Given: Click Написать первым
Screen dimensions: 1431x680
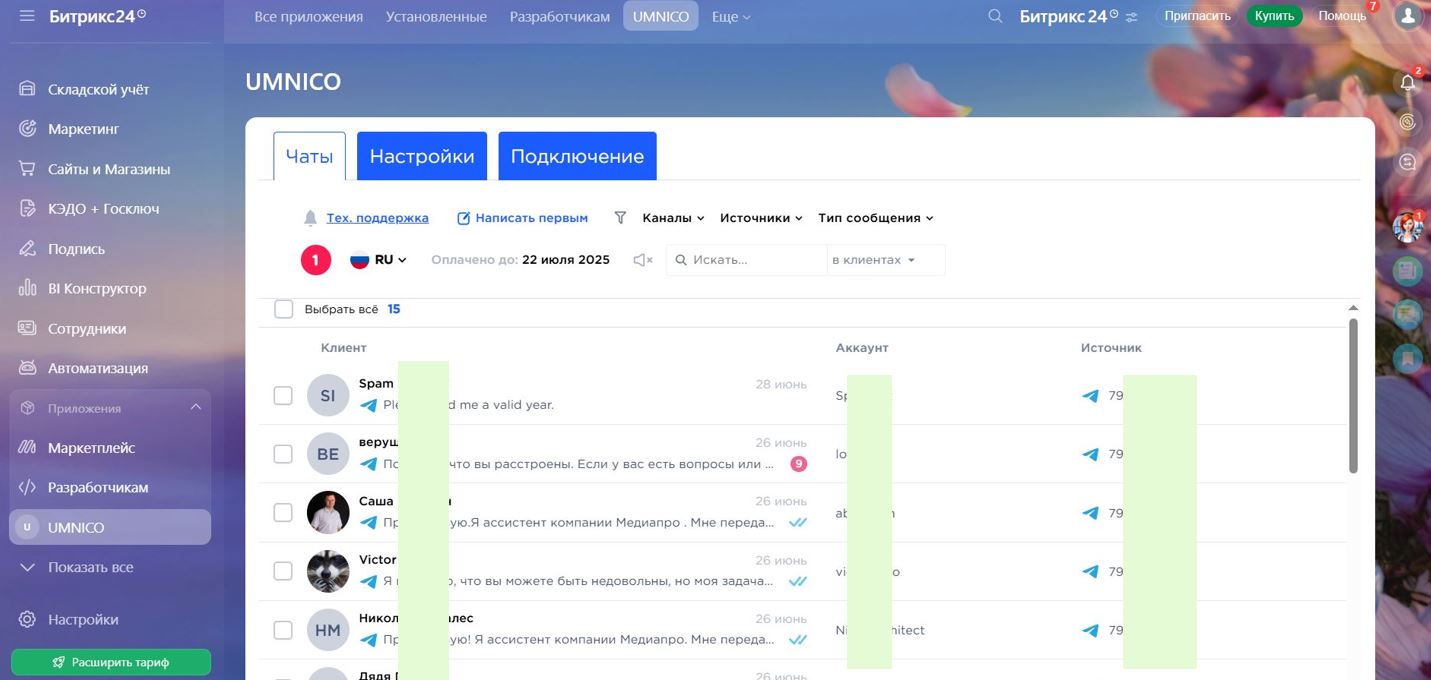Looking at the screenshot, I should pyautogui.click(x=522, y=218).
